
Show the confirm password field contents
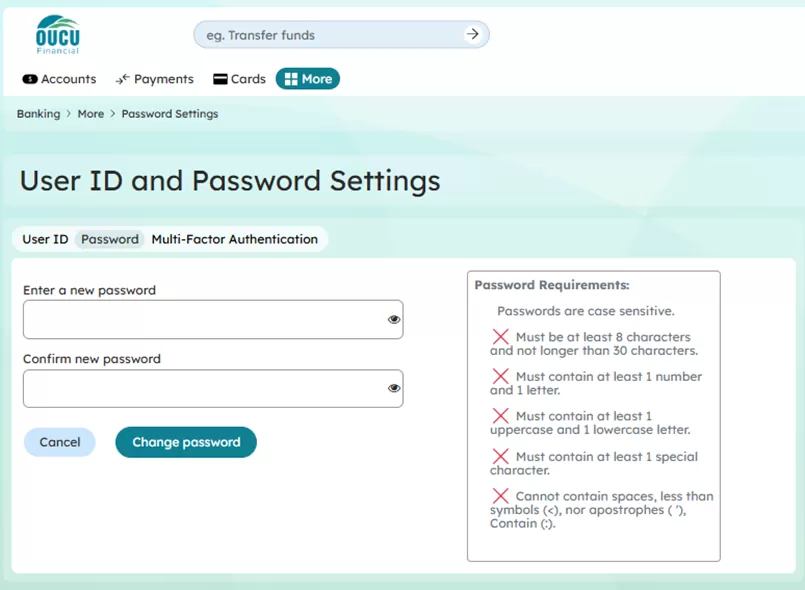click(392, 388)
